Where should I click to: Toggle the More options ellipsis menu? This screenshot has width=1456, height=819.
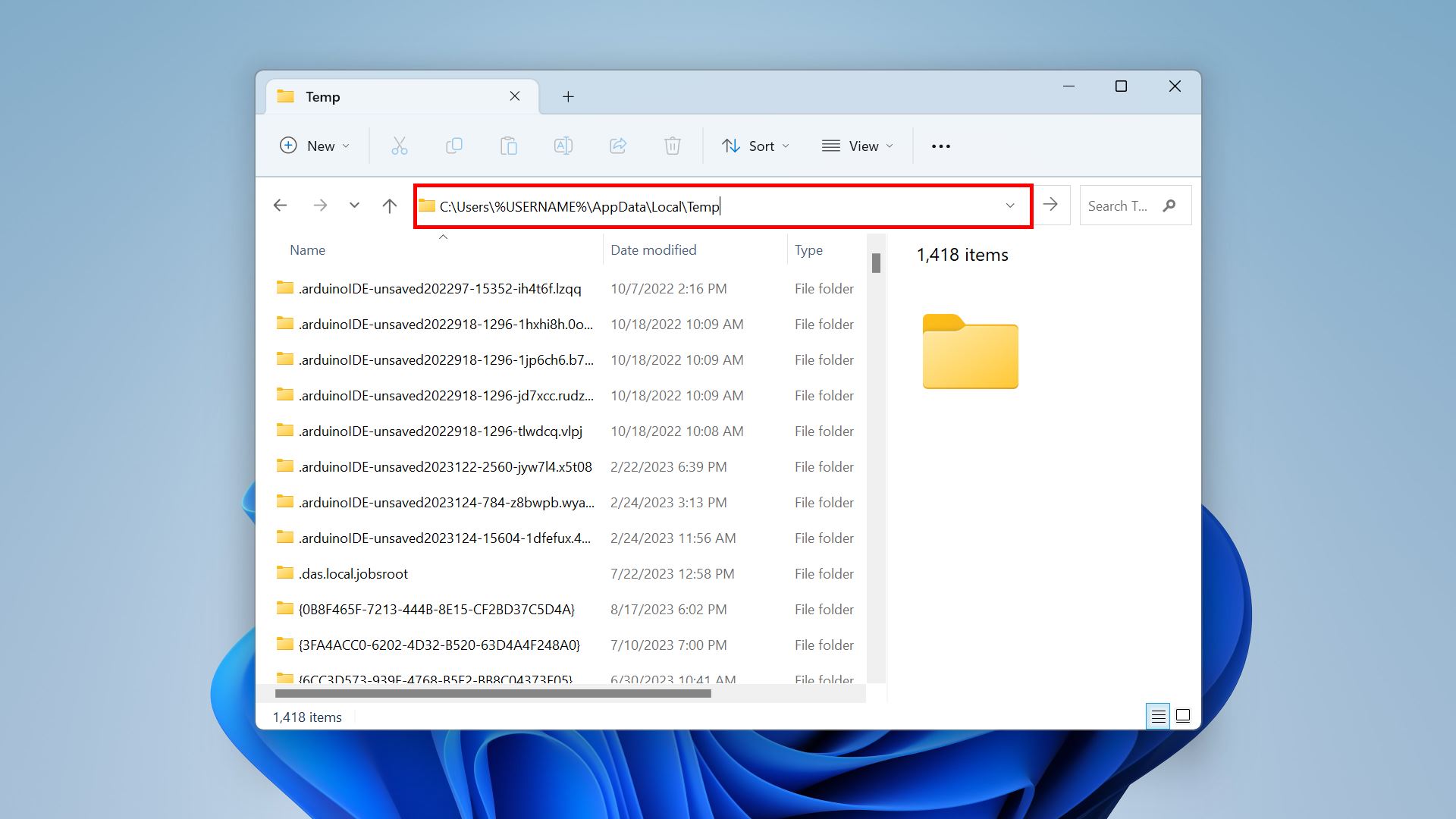point(940,146)
